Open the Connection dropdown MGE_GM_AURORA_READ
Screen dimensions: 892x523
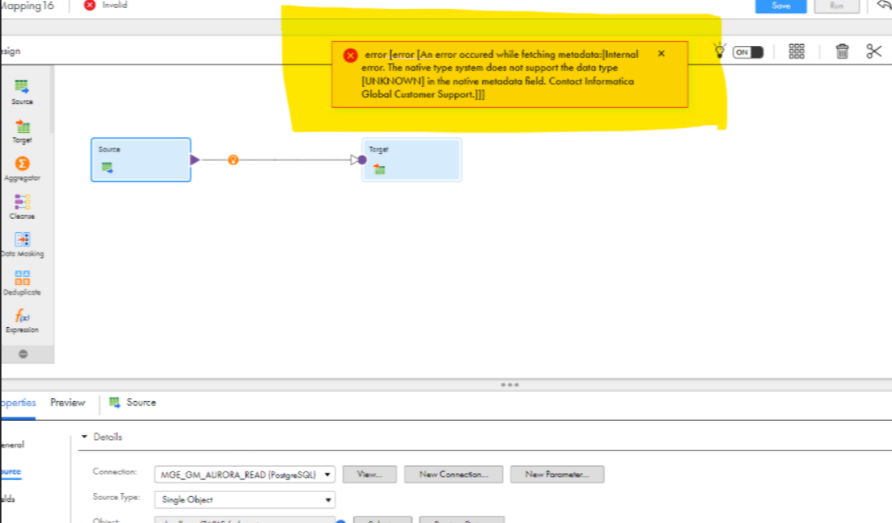(x=245, y=474)
